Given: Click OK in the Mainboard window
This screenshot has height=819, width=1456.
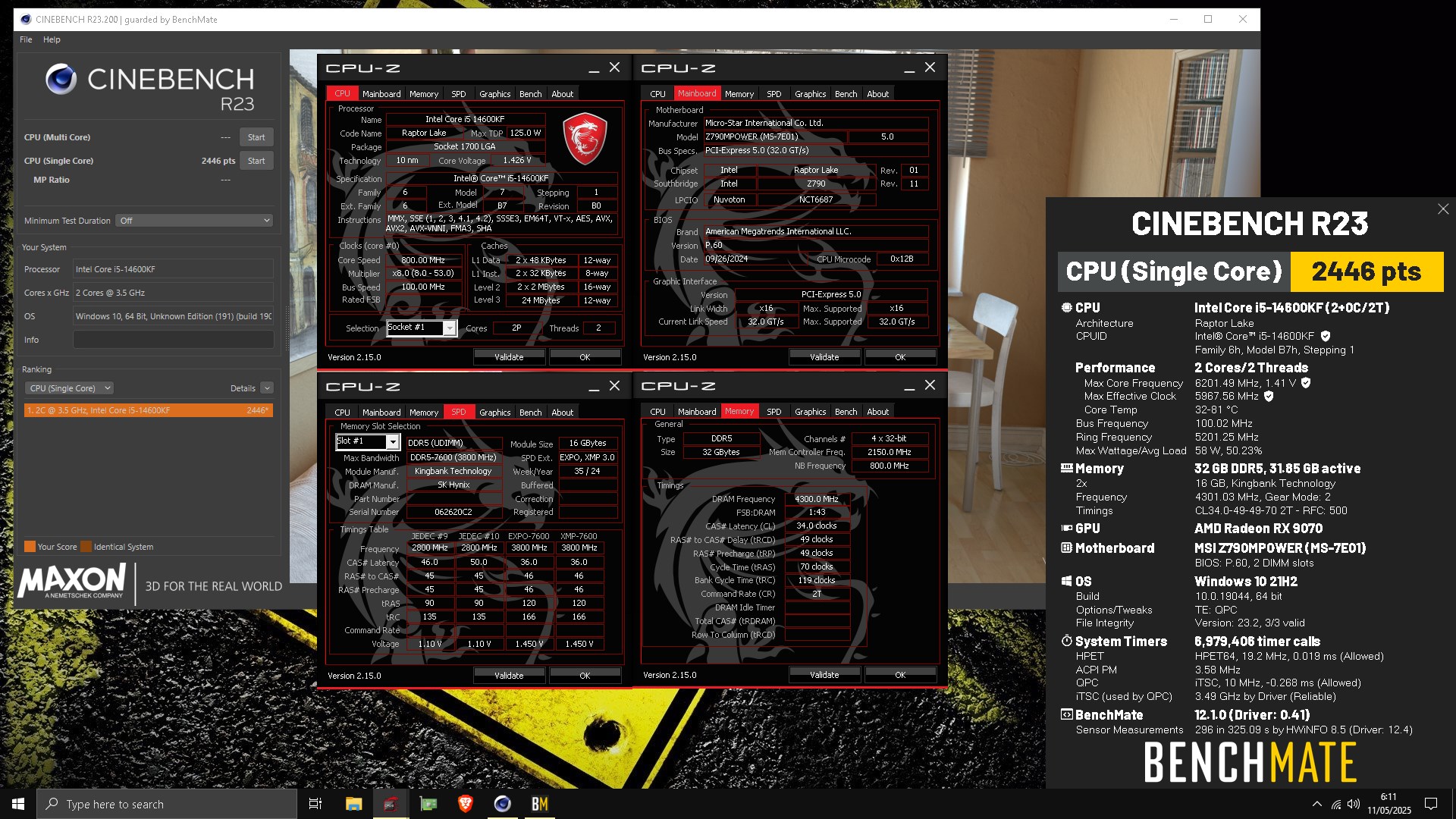Looking at the screenshot, I should (900, 357).
